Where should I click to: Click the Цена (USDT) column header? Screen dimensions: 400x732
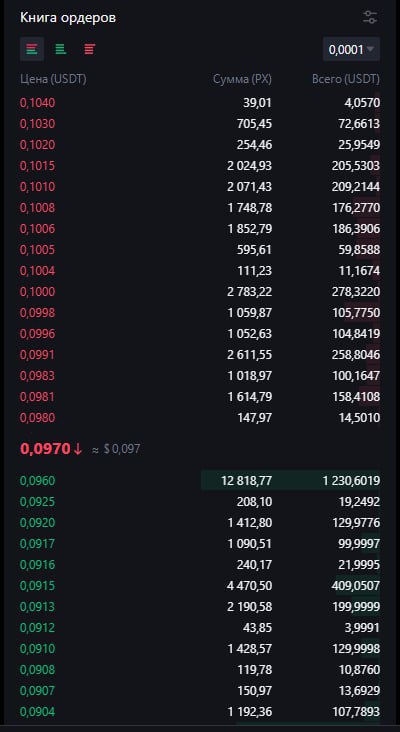pyautogui.click(x=53, y=79)
